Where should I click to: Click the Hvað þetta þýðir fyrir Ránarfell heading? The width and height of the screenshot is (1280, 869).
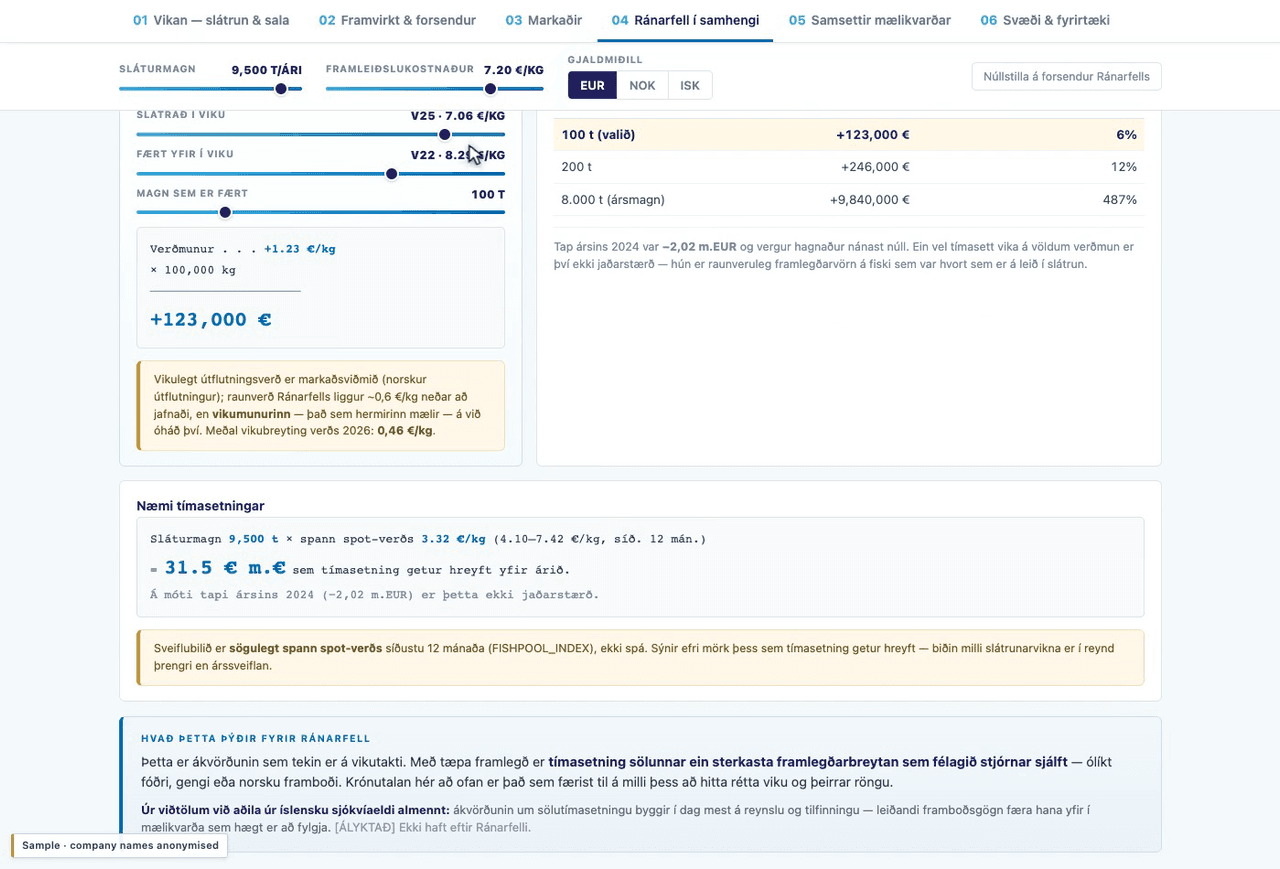[256, 739]
